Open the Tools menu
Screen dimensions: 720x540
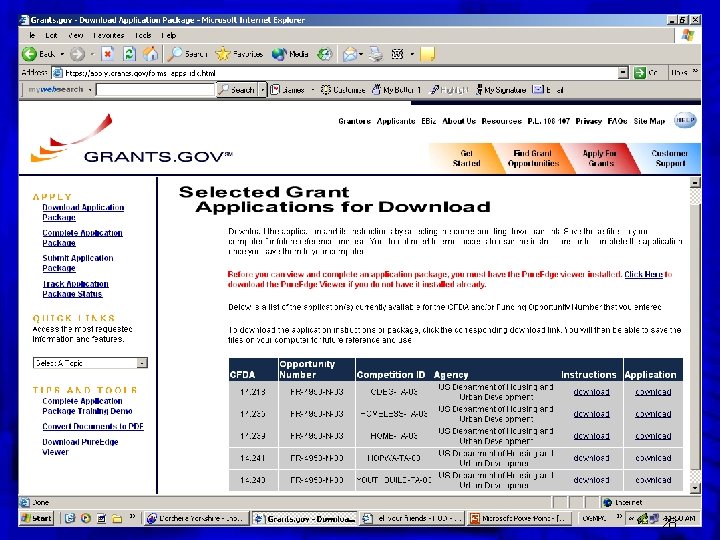[143, 35]
